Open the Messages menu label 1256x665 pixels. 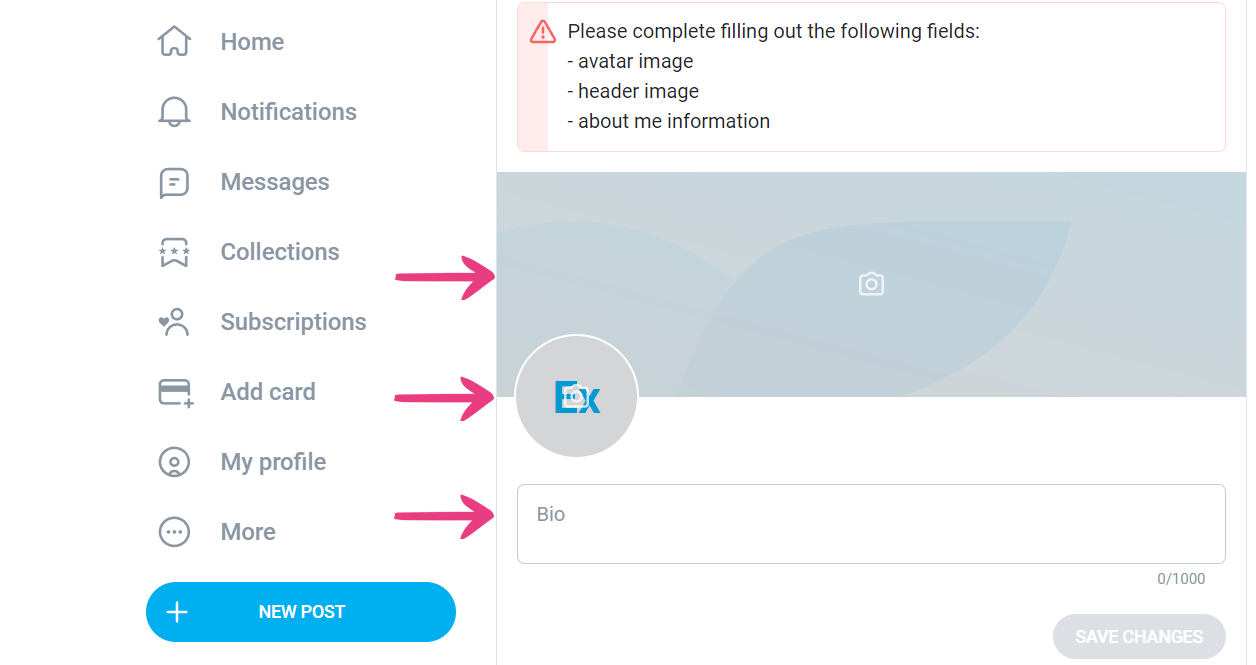coord(275,182)
